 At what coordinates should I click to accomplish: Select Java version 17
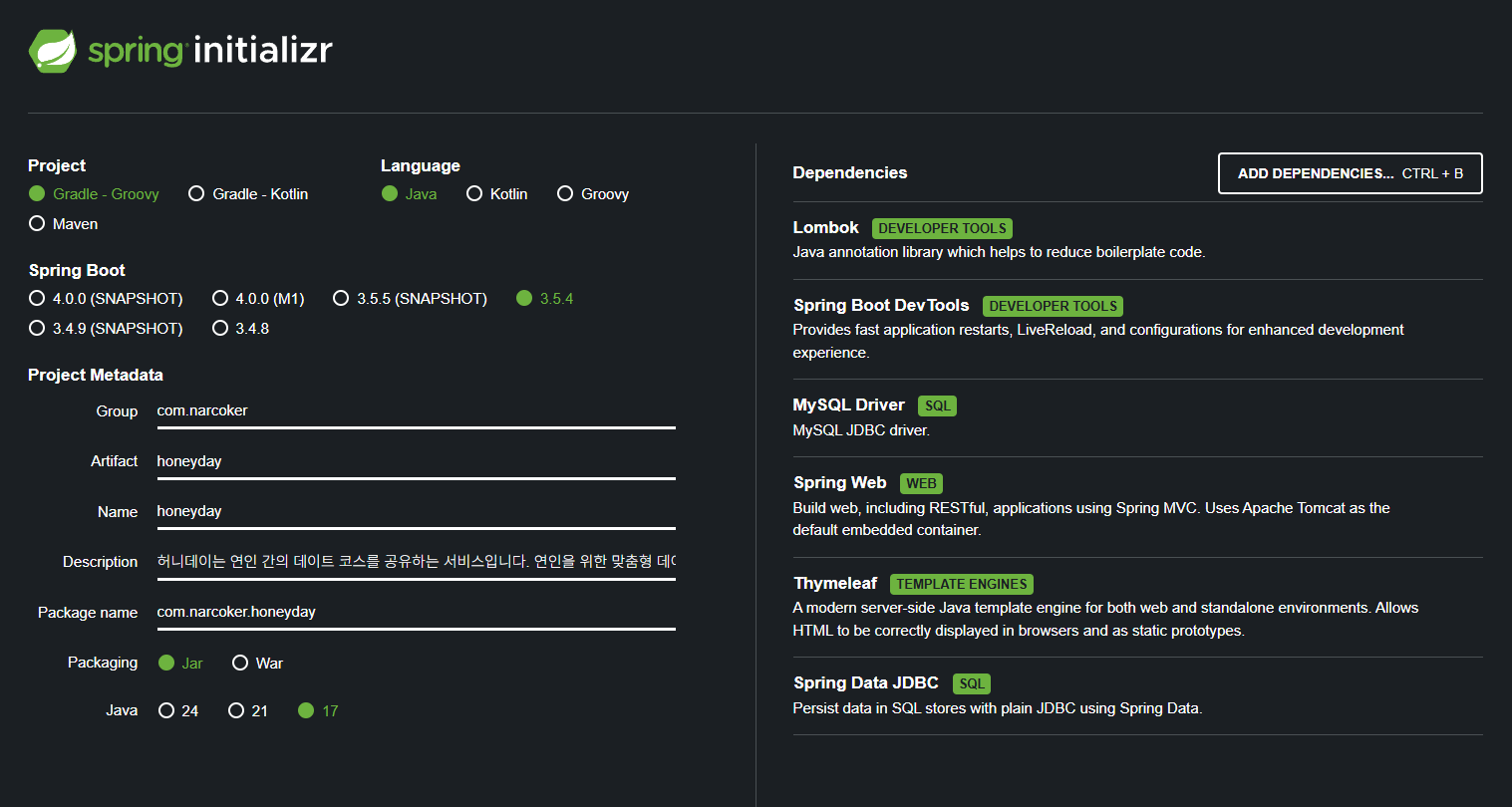pyautogui.click(x=319, y=711)
